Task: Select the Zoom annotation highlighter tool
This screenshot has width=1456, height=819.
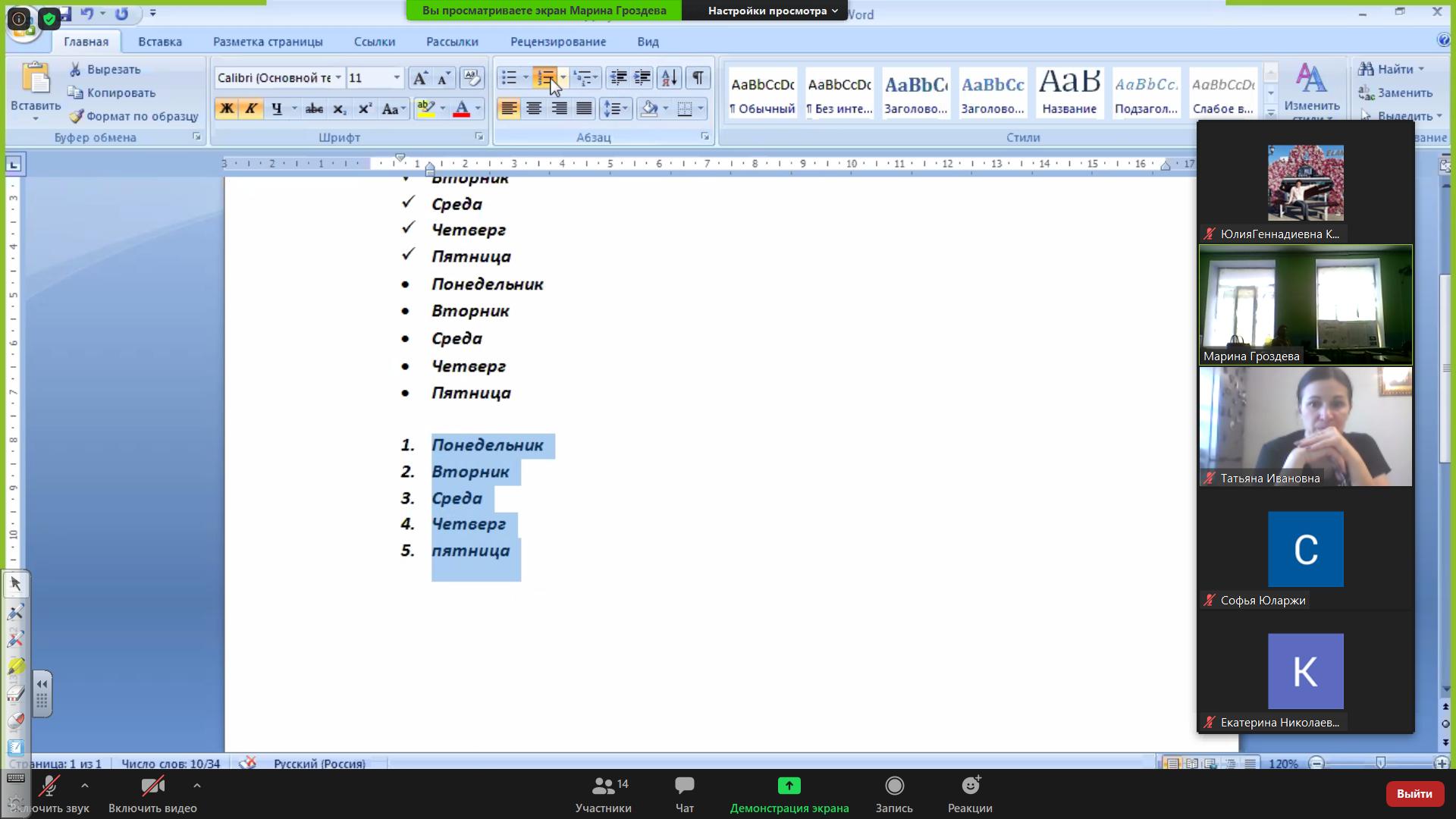Action: (16, 667)
